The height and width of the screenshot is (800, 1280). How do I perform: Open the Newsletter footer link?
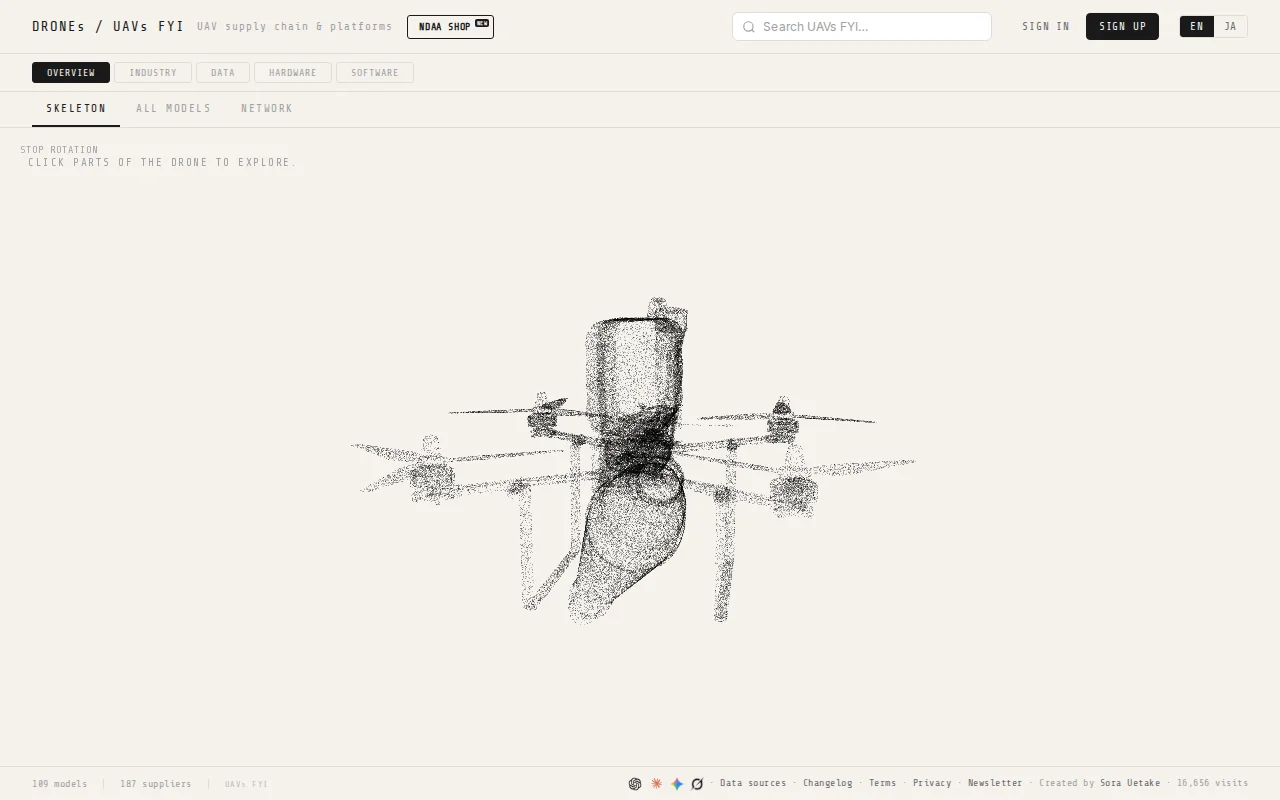pos(995,784)
